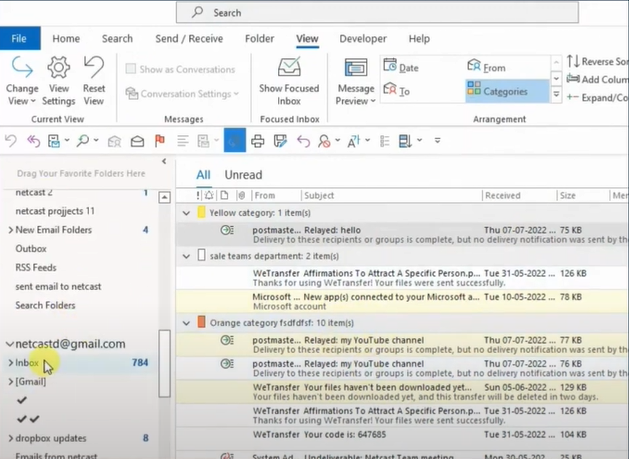Click the Expand/Collapse groups button
This screenshot has height=459, width=629.
(x=597, y=97)
